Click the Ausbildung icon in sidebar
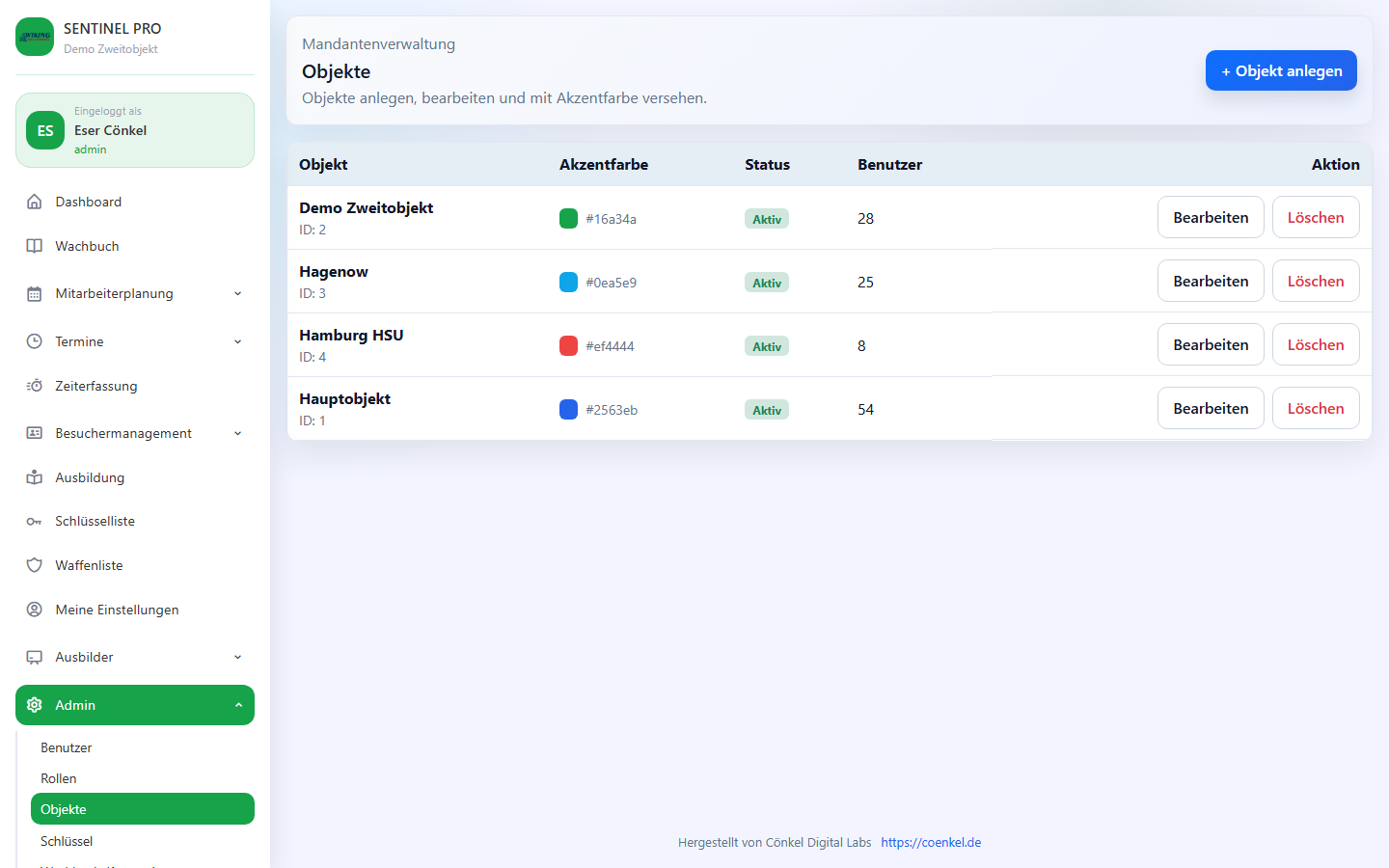Viewport: 1389px width, 868px height. point(35,477)
